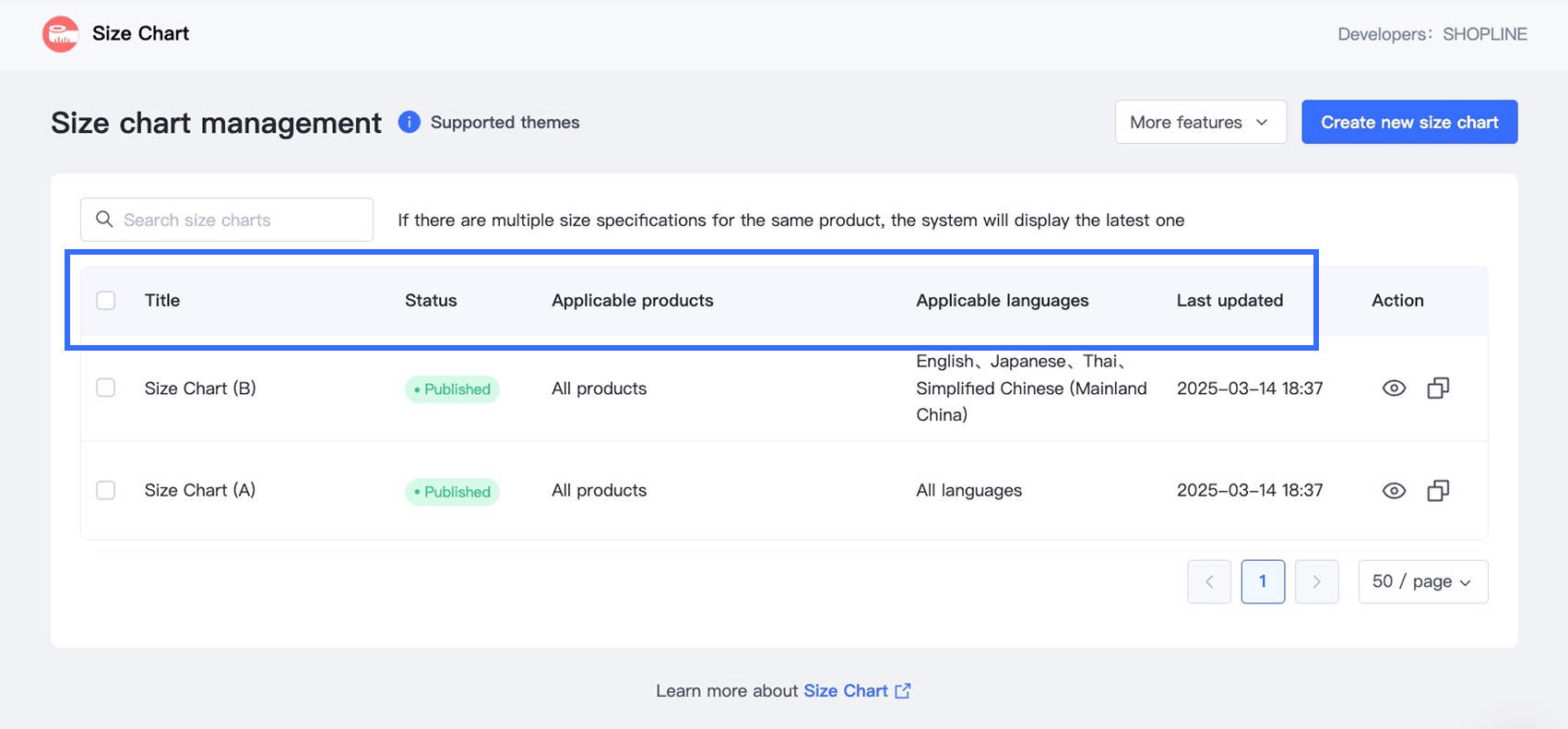This screenshot has height=729, width=1568.
Task: Select page 1 in pagination
Action: (x=1263, y=581)
